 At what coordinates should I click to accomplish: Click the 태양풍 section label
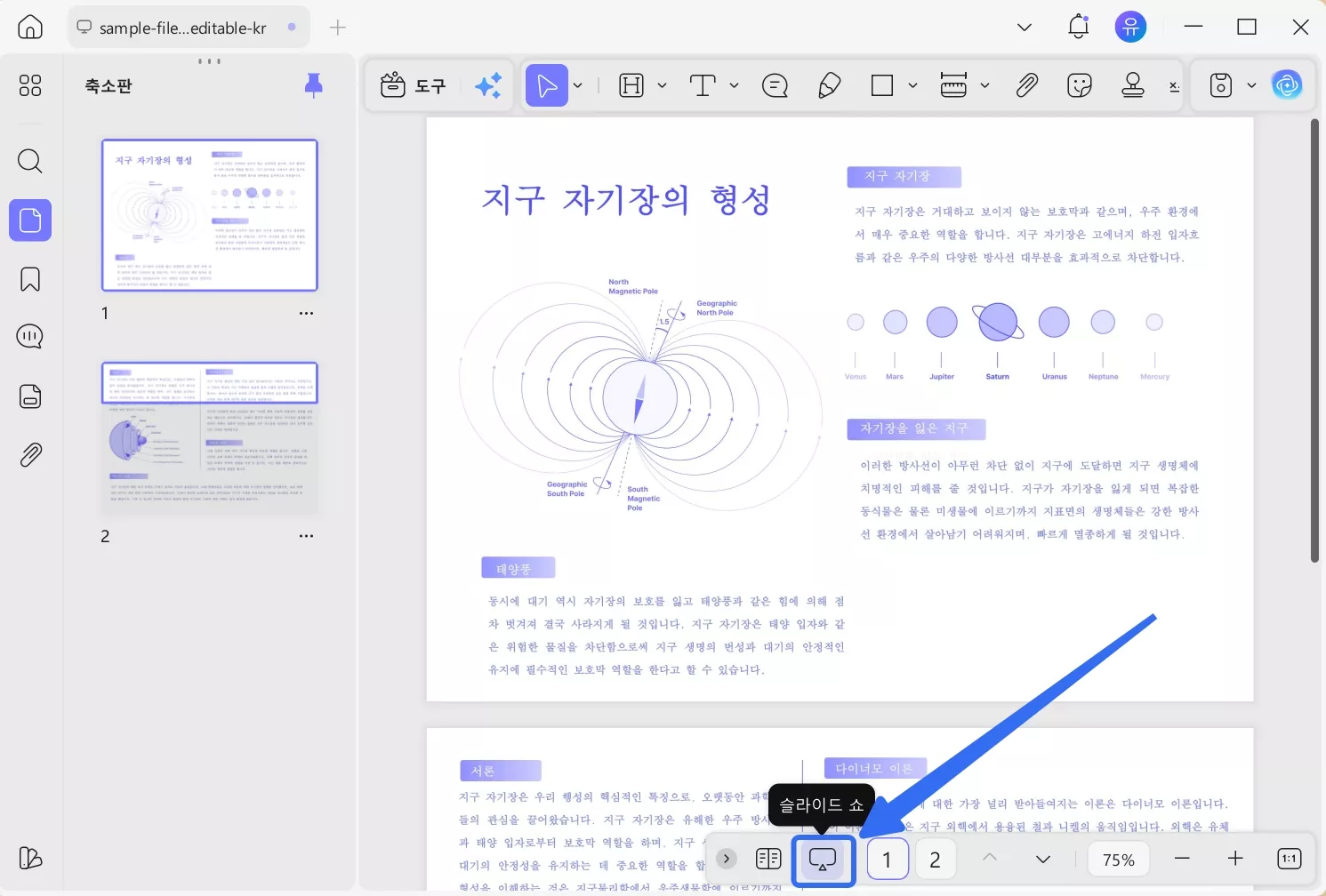point(518,568)
